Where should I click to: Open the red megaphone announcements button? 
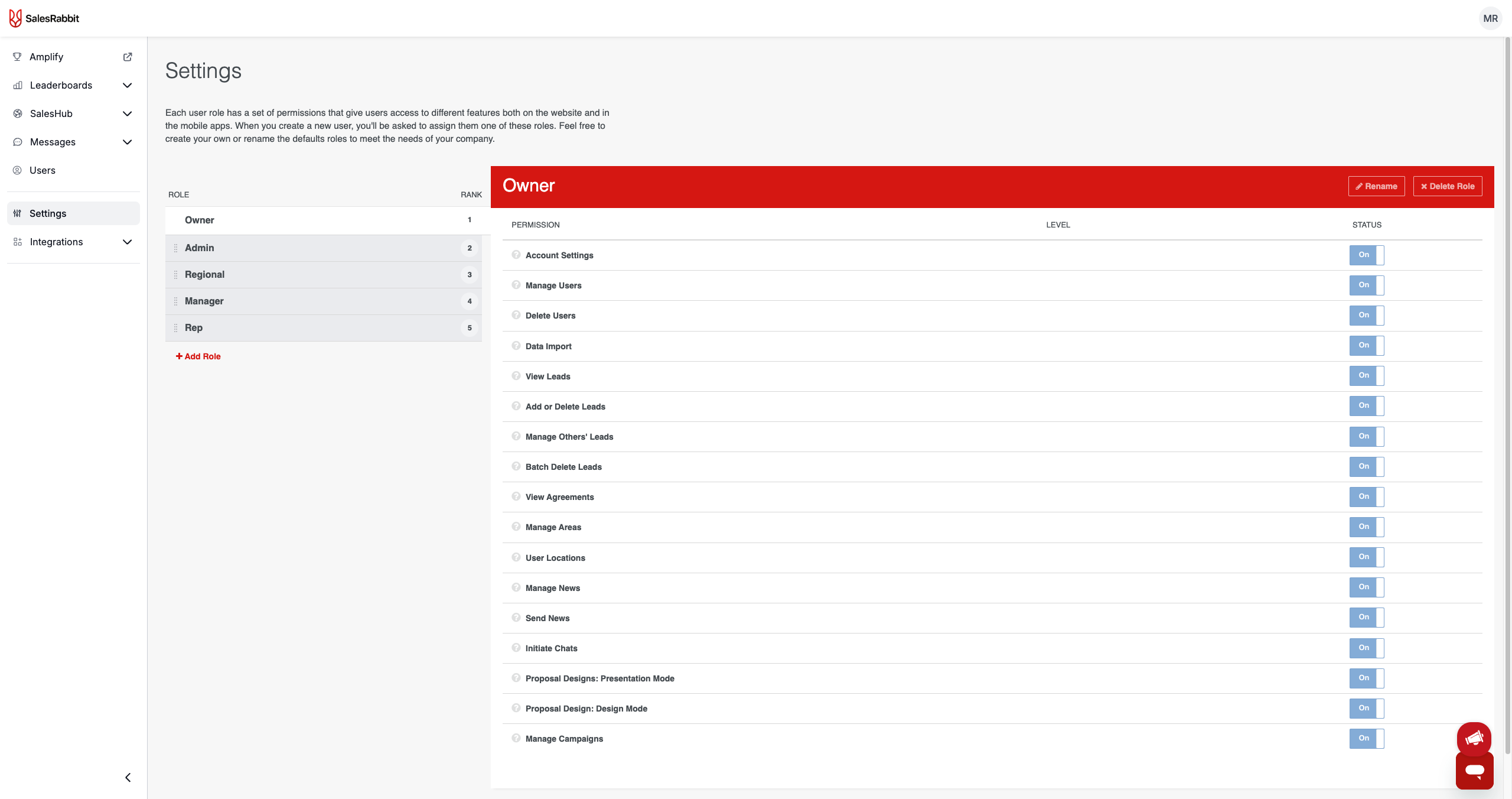coord(1474,739)
